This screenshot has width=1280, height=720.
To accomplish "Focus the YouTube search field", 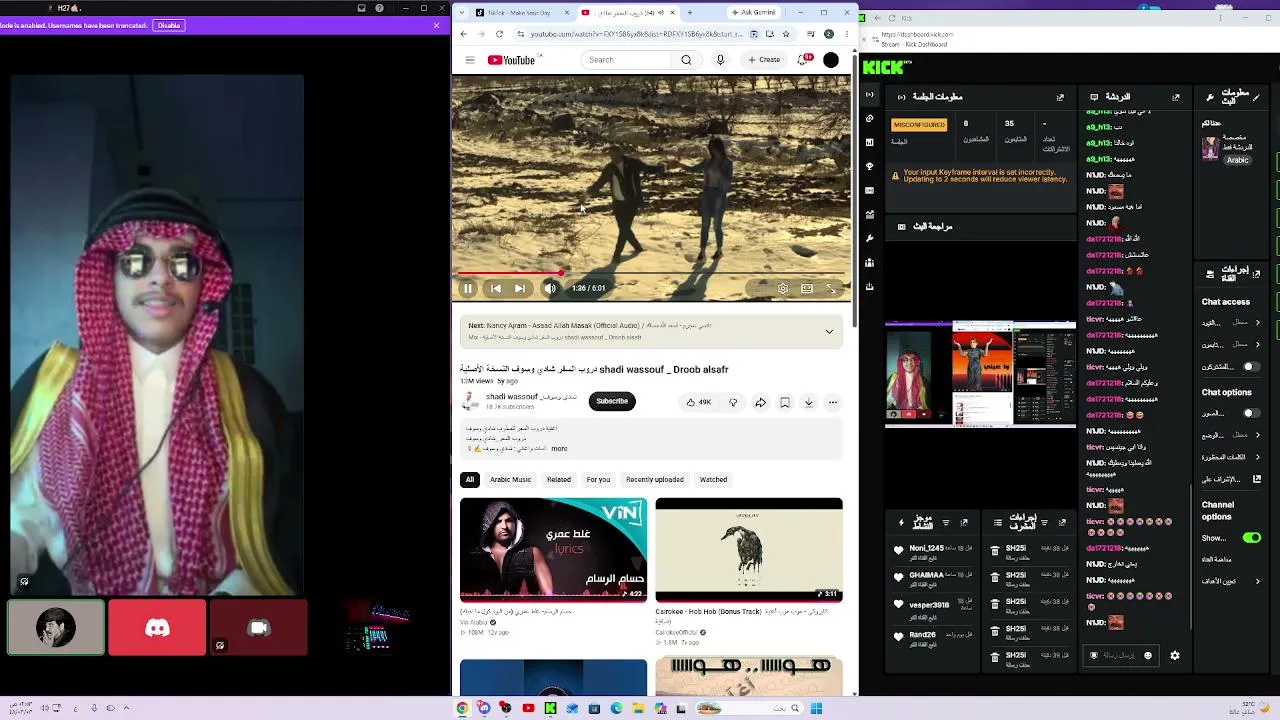I will point(627,60).
